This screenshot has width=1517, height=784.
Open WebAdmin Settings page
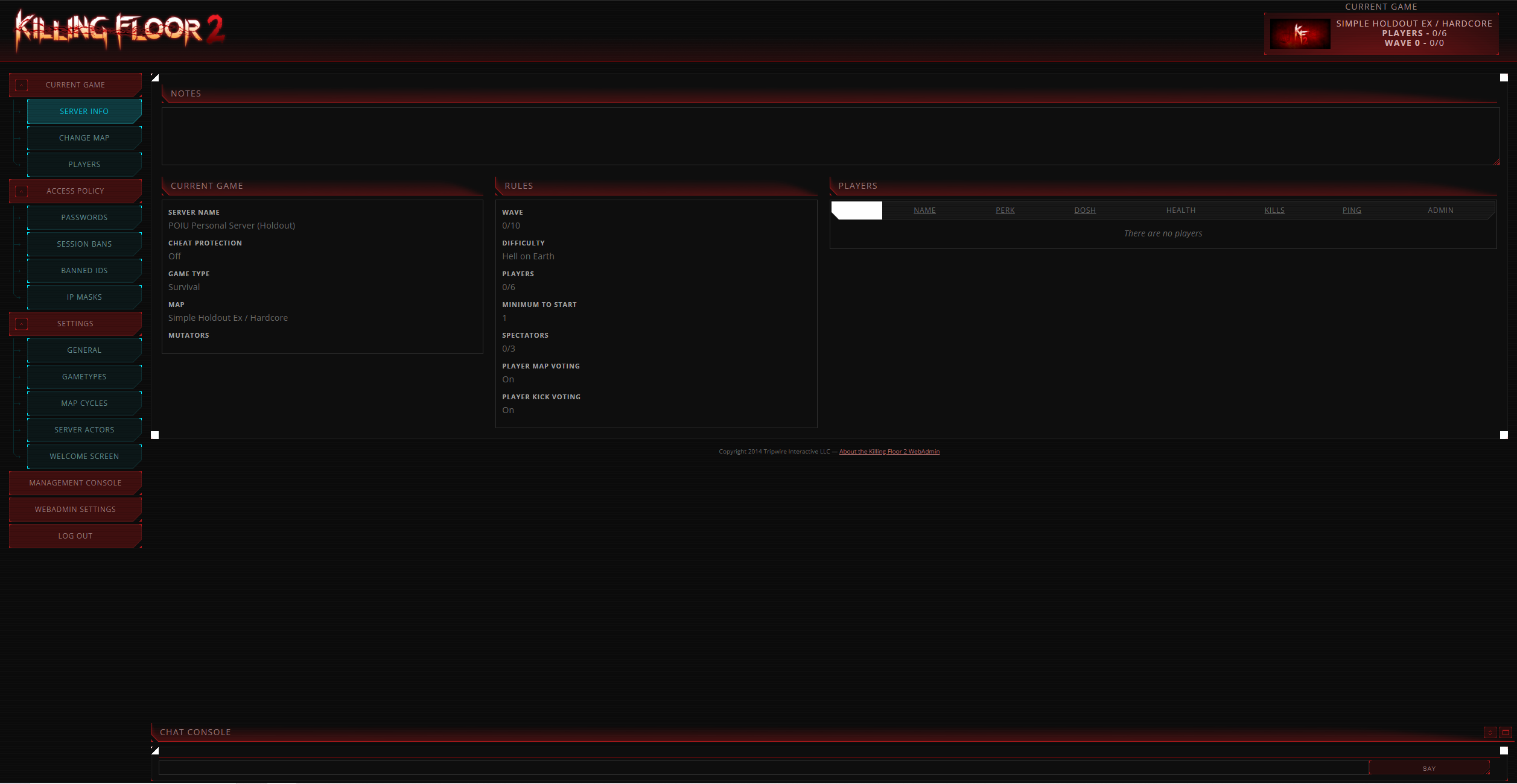[x=75, y=510]
